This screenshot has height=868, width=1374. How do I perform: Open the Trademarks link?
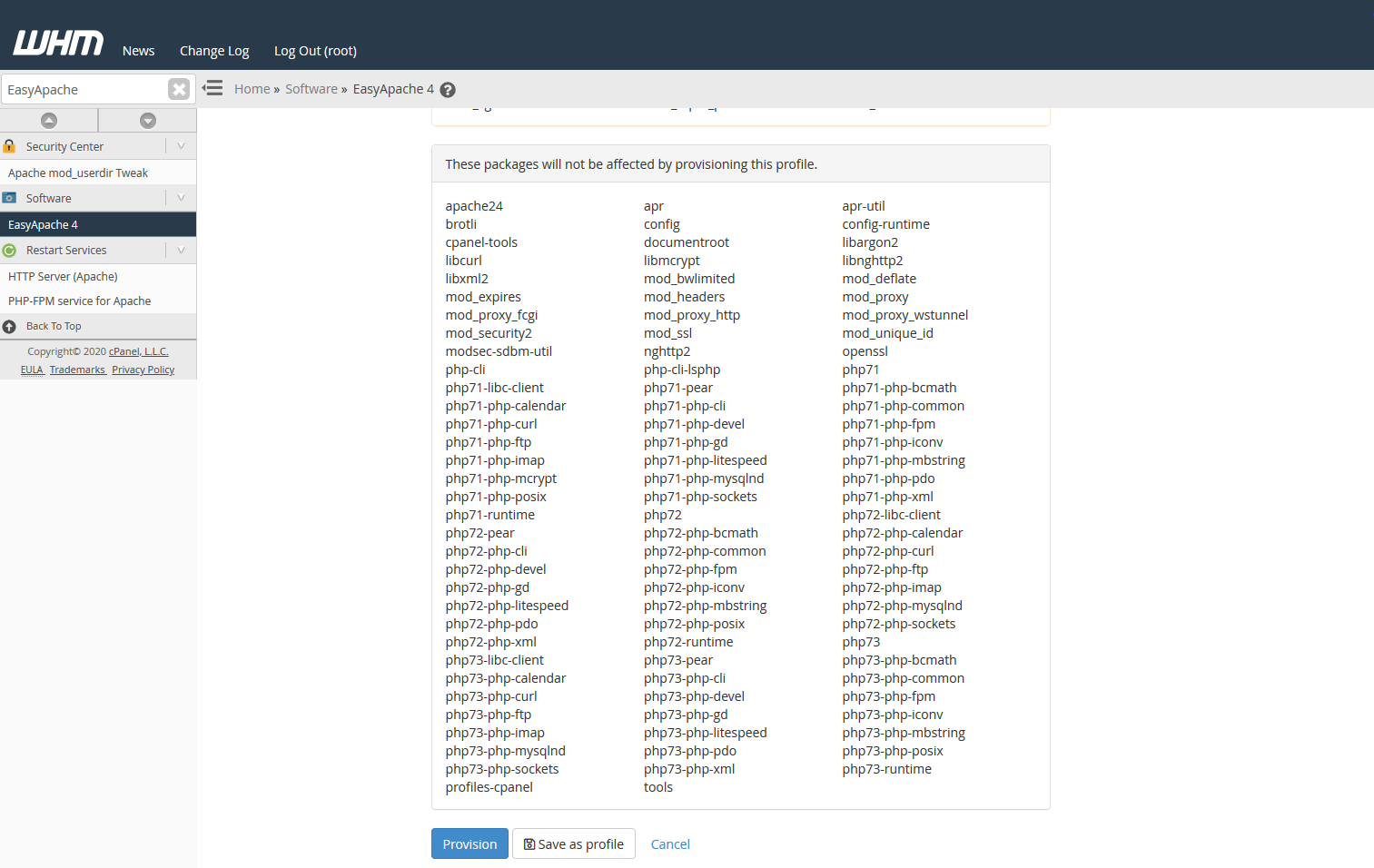coord(77,370)
